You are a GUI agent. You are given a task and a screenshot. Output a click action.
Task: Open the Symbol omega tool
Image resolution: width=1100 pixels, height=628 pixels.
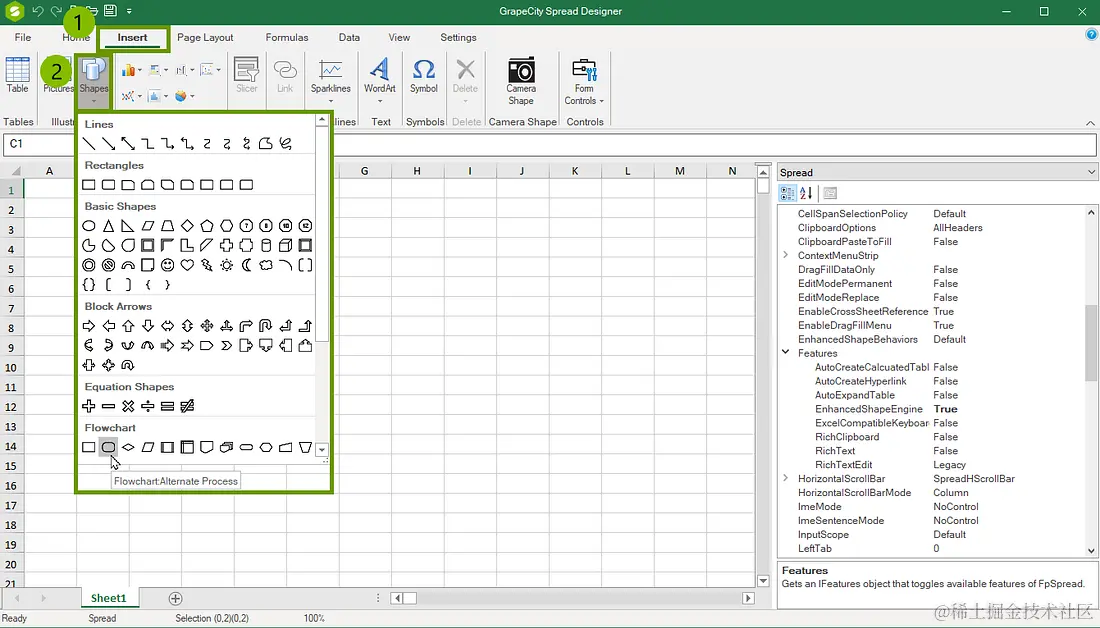[x=424, y=76]
